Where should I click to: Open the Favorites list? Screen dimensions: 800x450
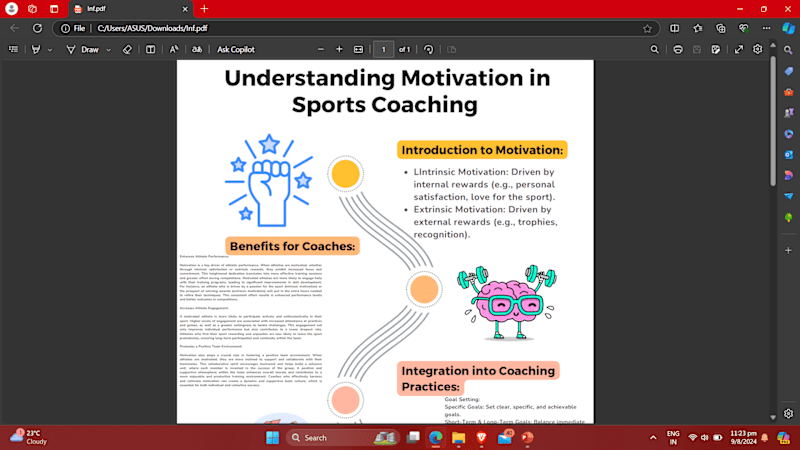click(x=697, y=28)
